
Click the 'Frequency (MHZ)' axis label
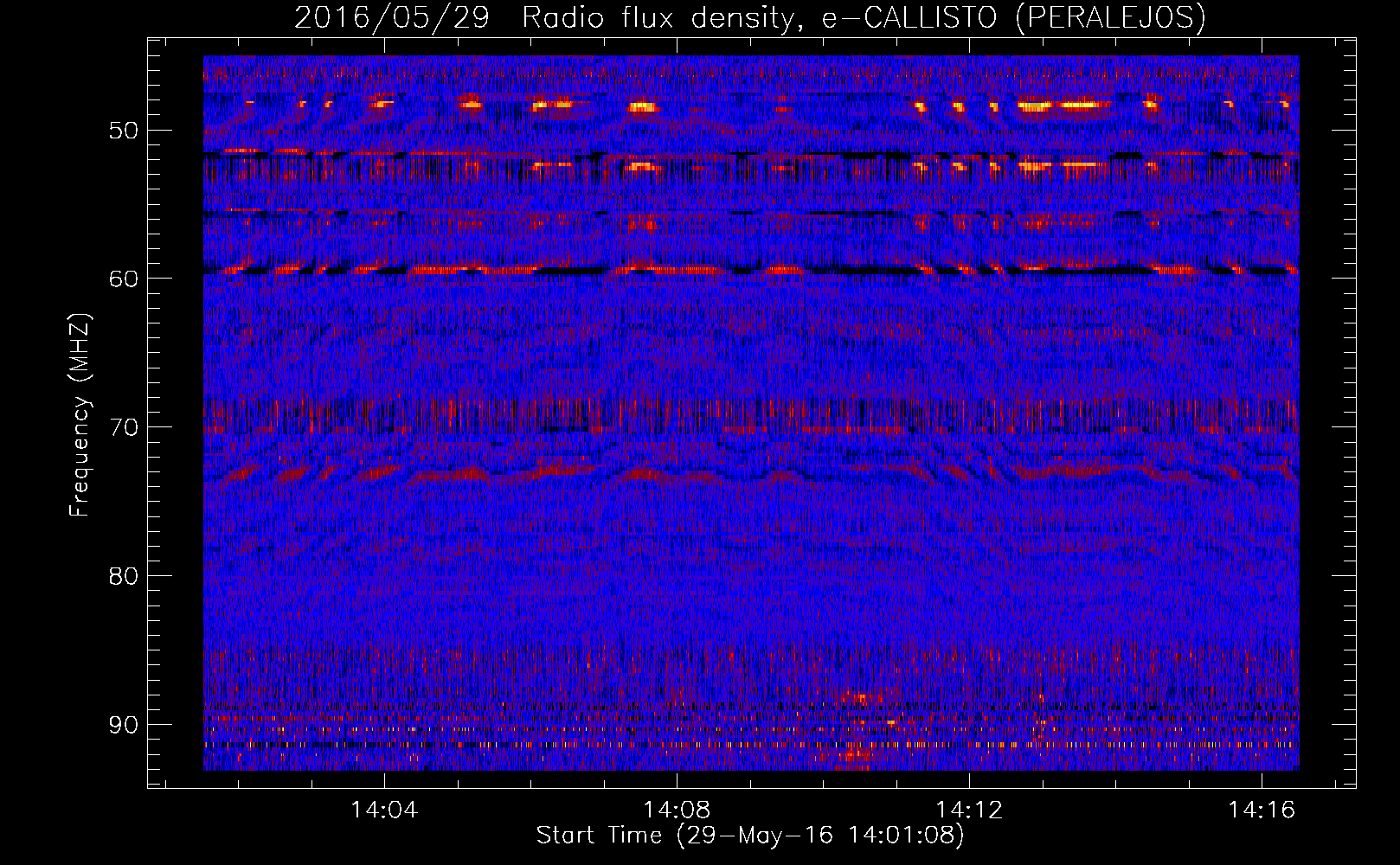[x=80, y=415]
